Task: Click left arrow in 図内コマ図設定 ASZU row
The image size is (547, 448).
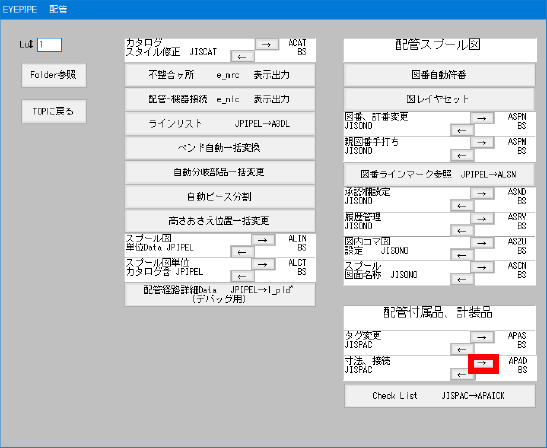Action: [x=462, y=255]
